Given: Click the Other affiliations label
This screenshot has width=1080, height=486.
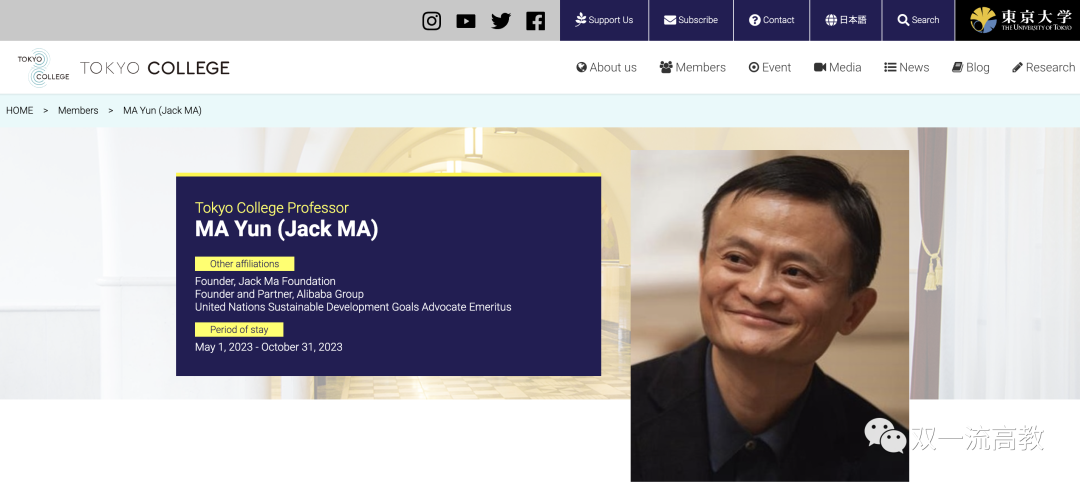Looking at the screenshot, I should tap(245, 264).
